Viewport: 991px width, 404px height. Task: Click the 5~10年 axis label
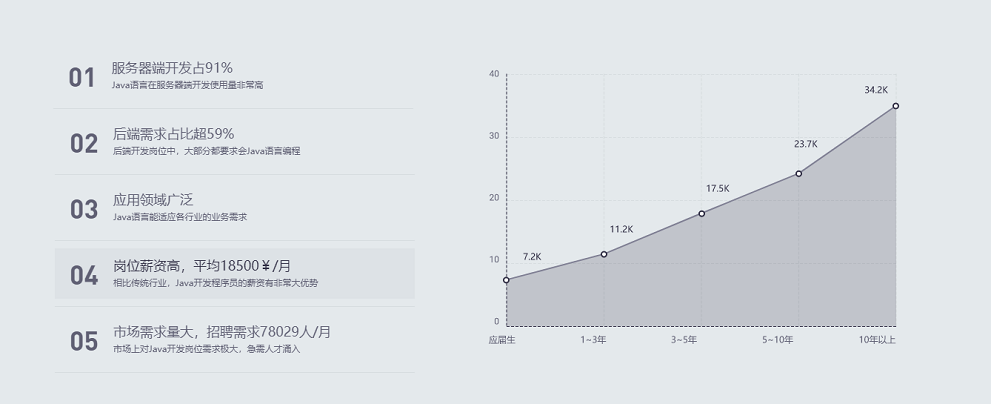tap(777, 340)
